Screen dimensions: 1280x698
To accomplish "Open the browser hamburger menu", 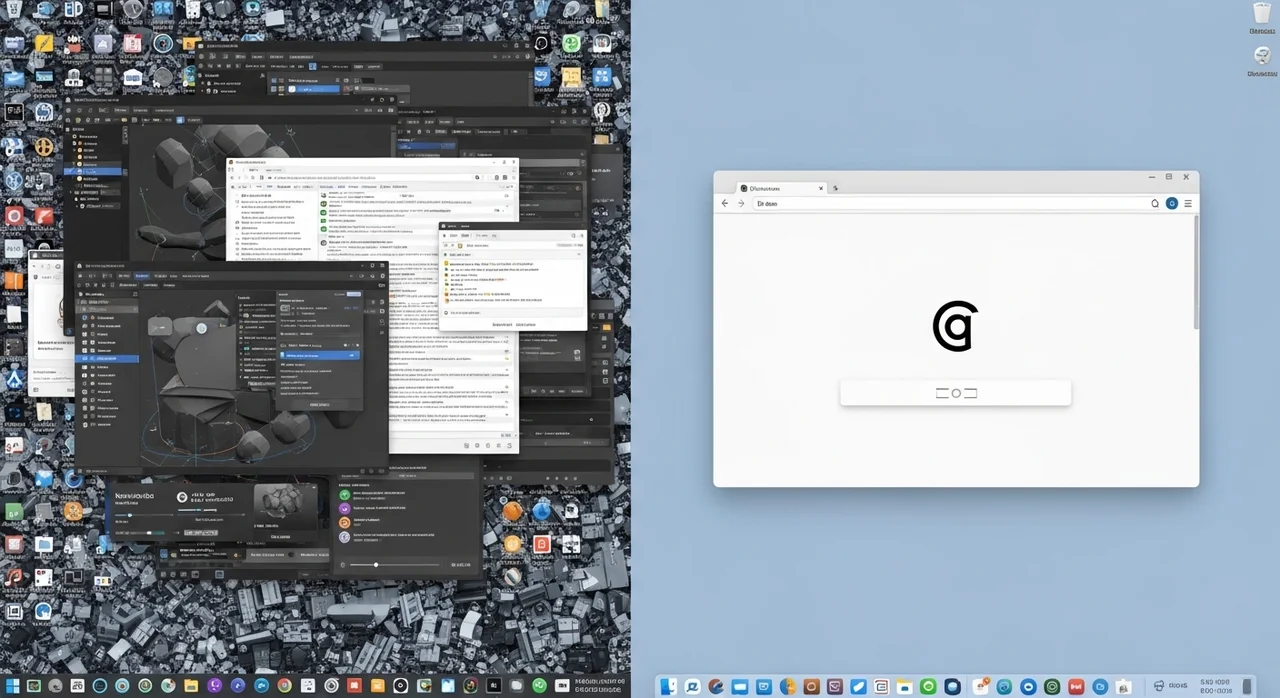I will pos(1188,203).
